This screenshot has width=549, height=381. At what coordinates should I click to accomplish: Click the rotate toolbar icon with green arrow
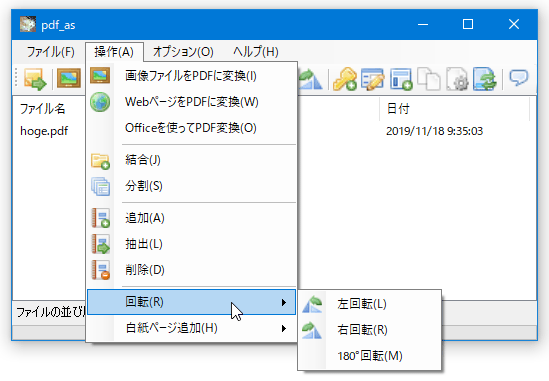tap(311, 79)
